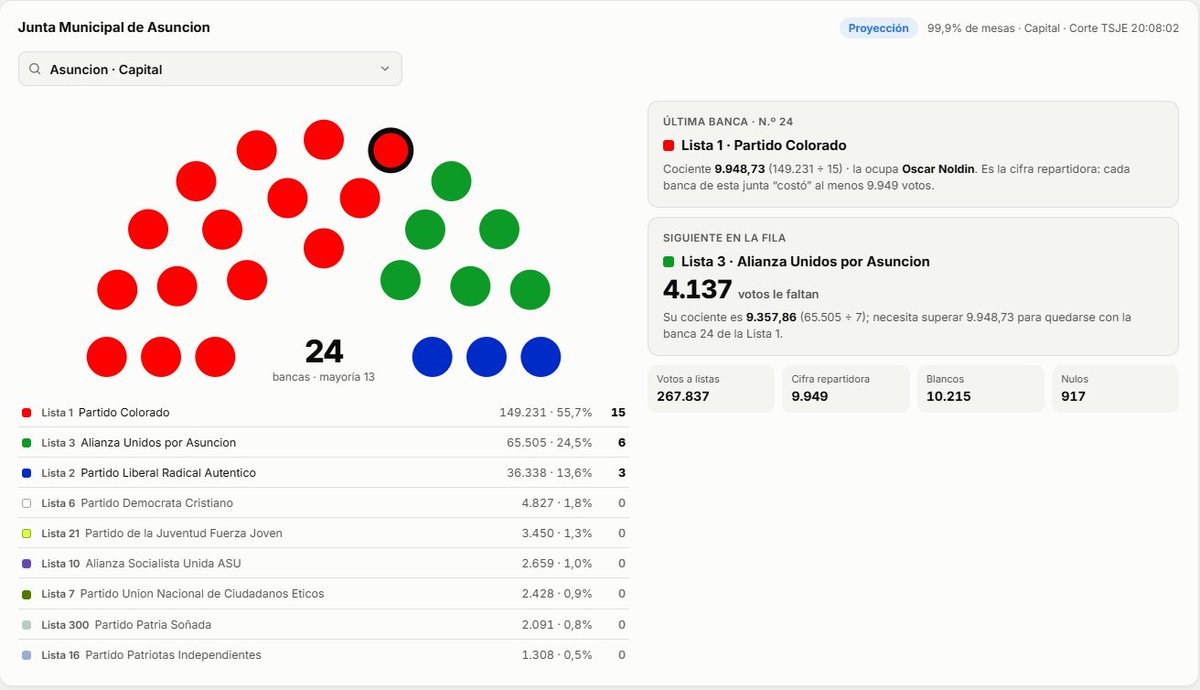Click the "149.231 · 55,7%" vote figure
1200x690 pixels.
click(546, 413)
